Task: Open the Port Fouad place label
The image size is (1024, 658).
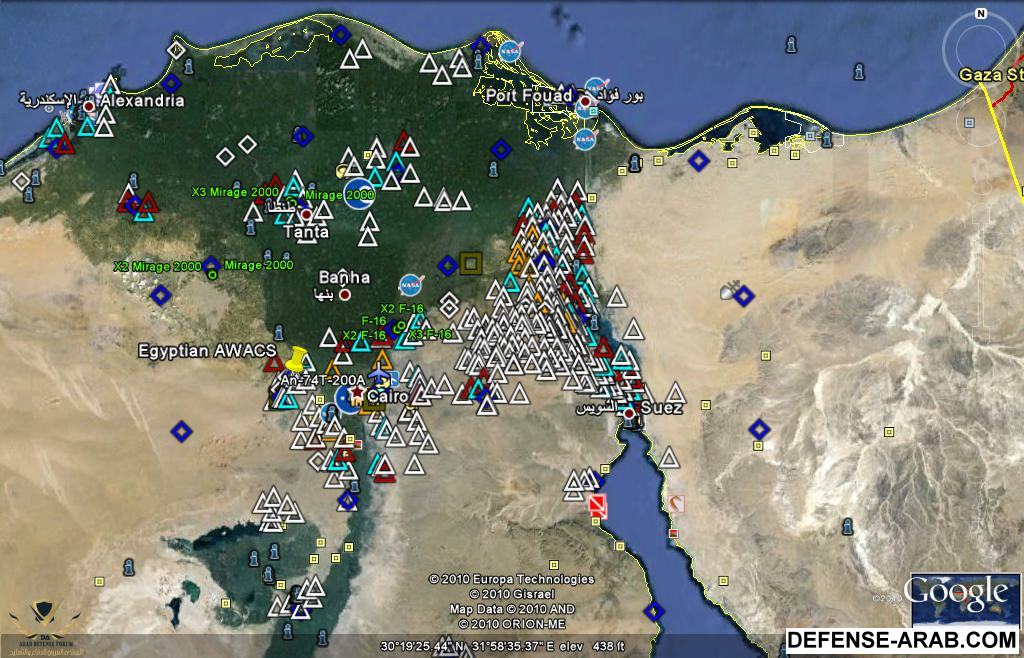Action: (x=529, y=96)
